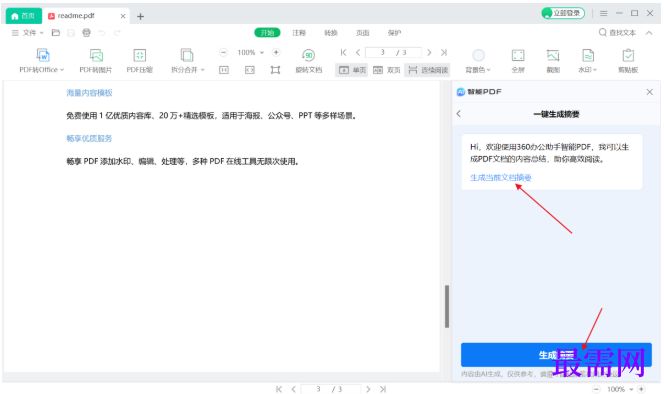
Task: Go to previous page using toolbar arrow
Action: [358, 52]
